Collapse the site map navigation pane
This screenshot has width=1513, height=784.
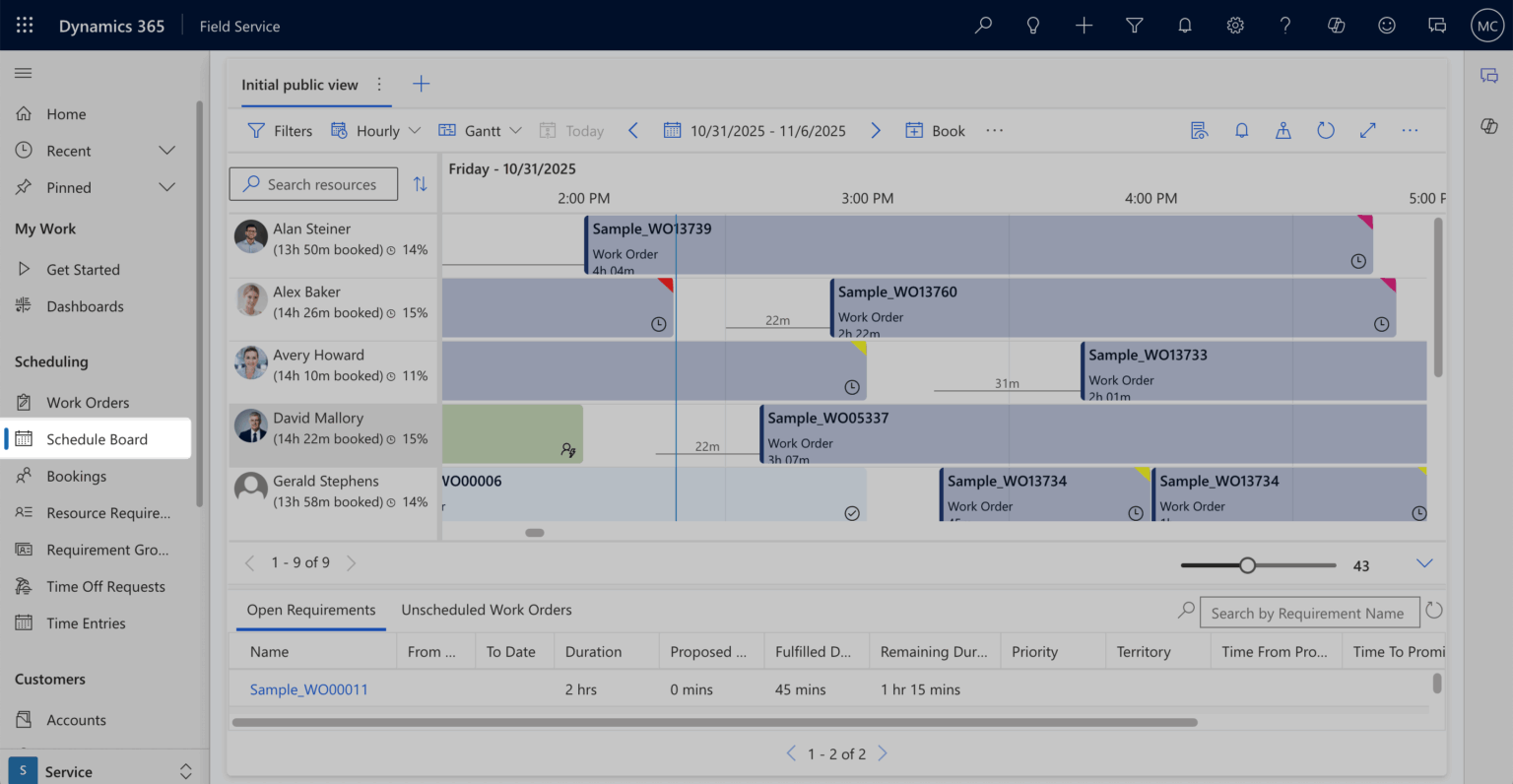click(23, 72)
